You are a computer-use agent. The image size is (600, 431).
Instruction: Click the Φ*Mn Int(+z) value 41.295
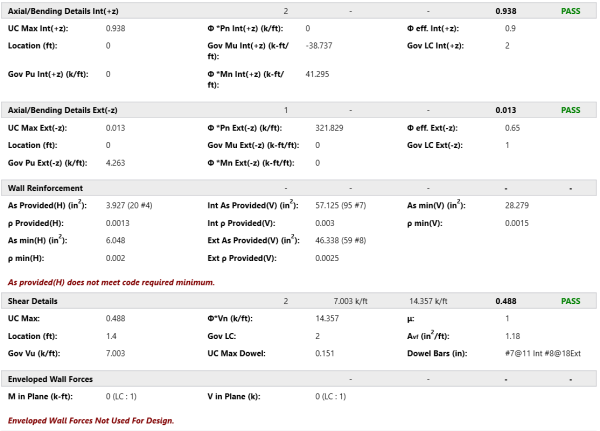[318, 74]
